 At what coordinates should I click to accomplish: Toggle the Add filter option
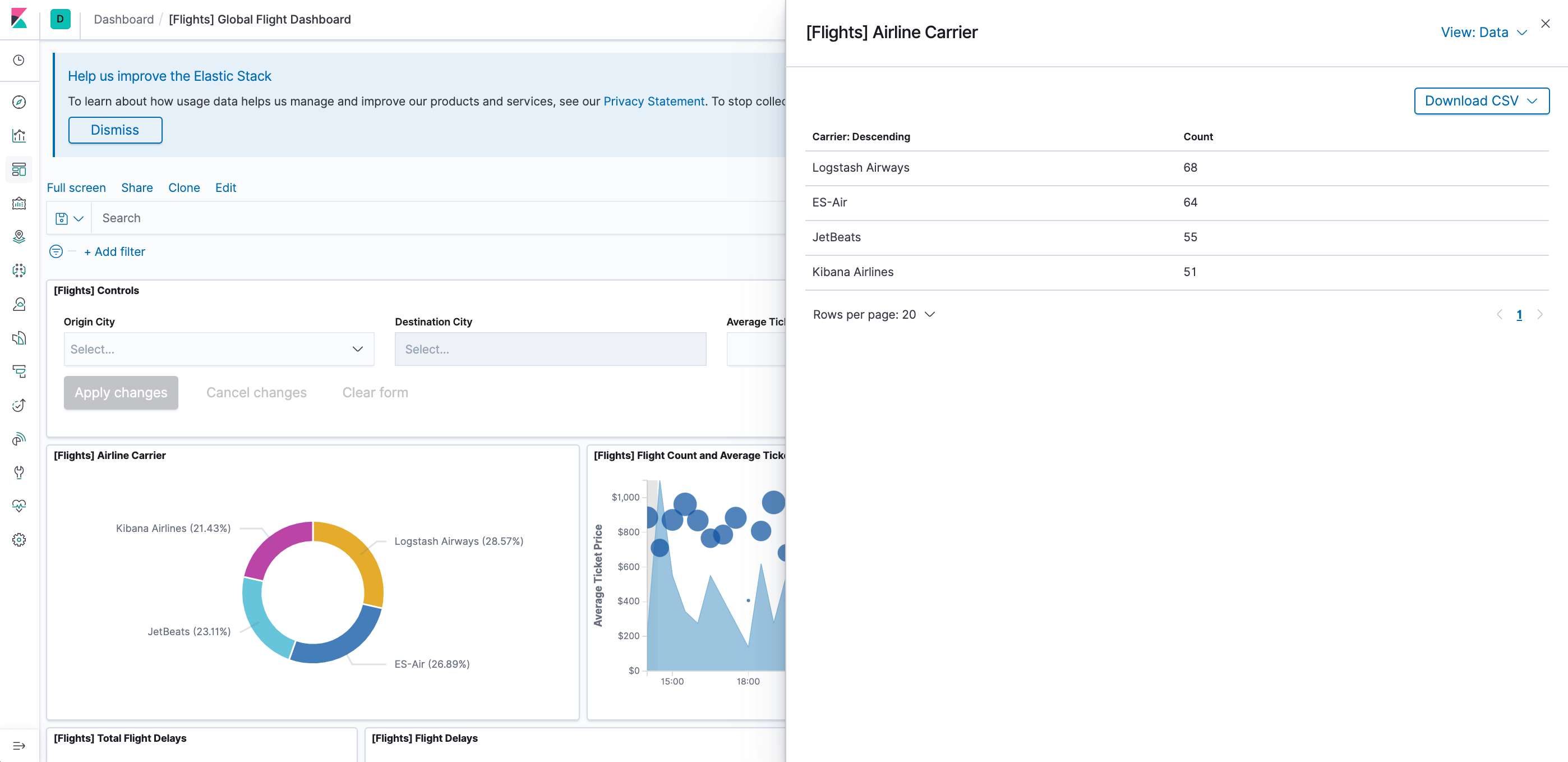pyautogui.click(x=114, y=251)
